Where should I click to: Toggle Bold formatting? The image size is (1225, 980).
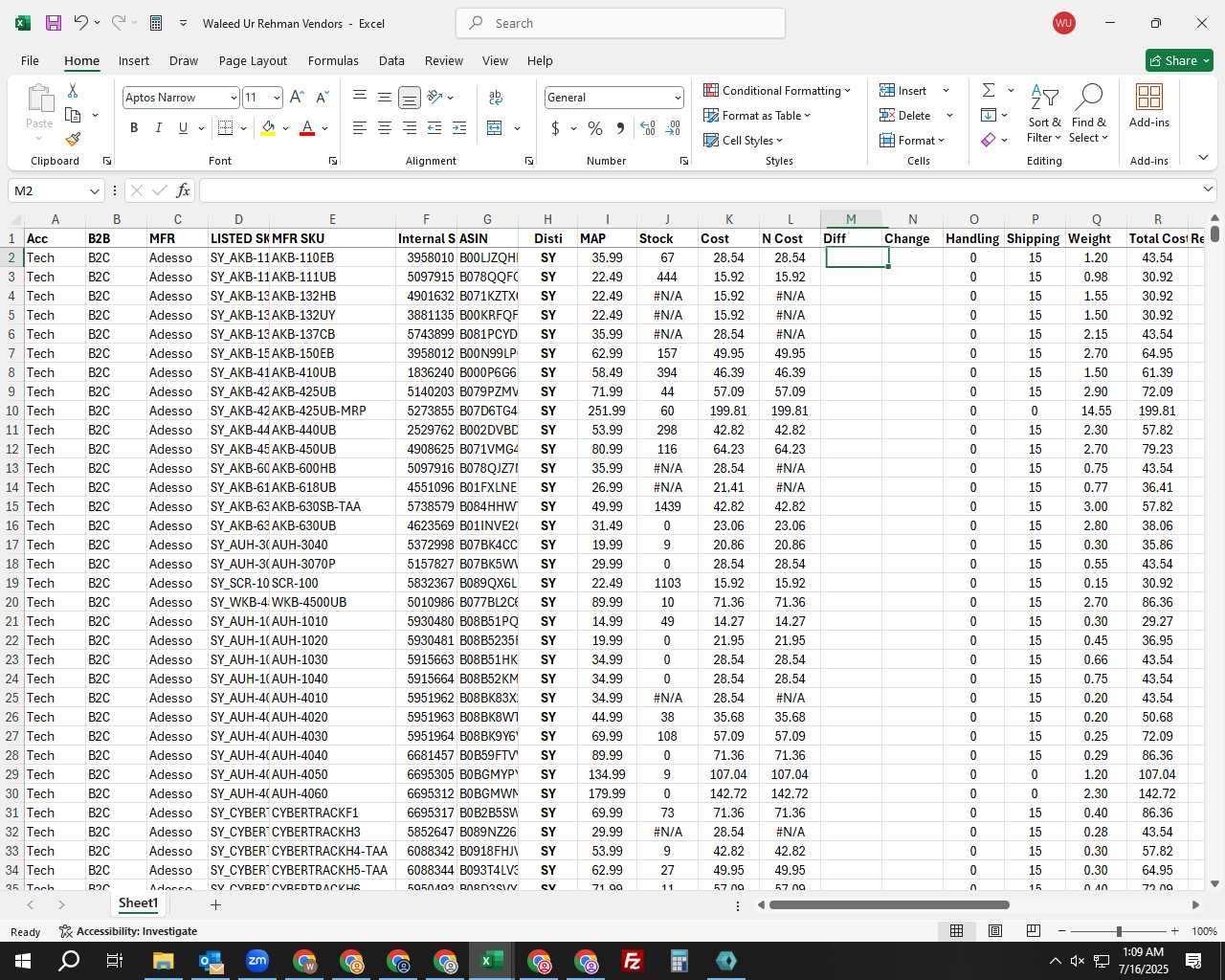[x=134, y=127]
